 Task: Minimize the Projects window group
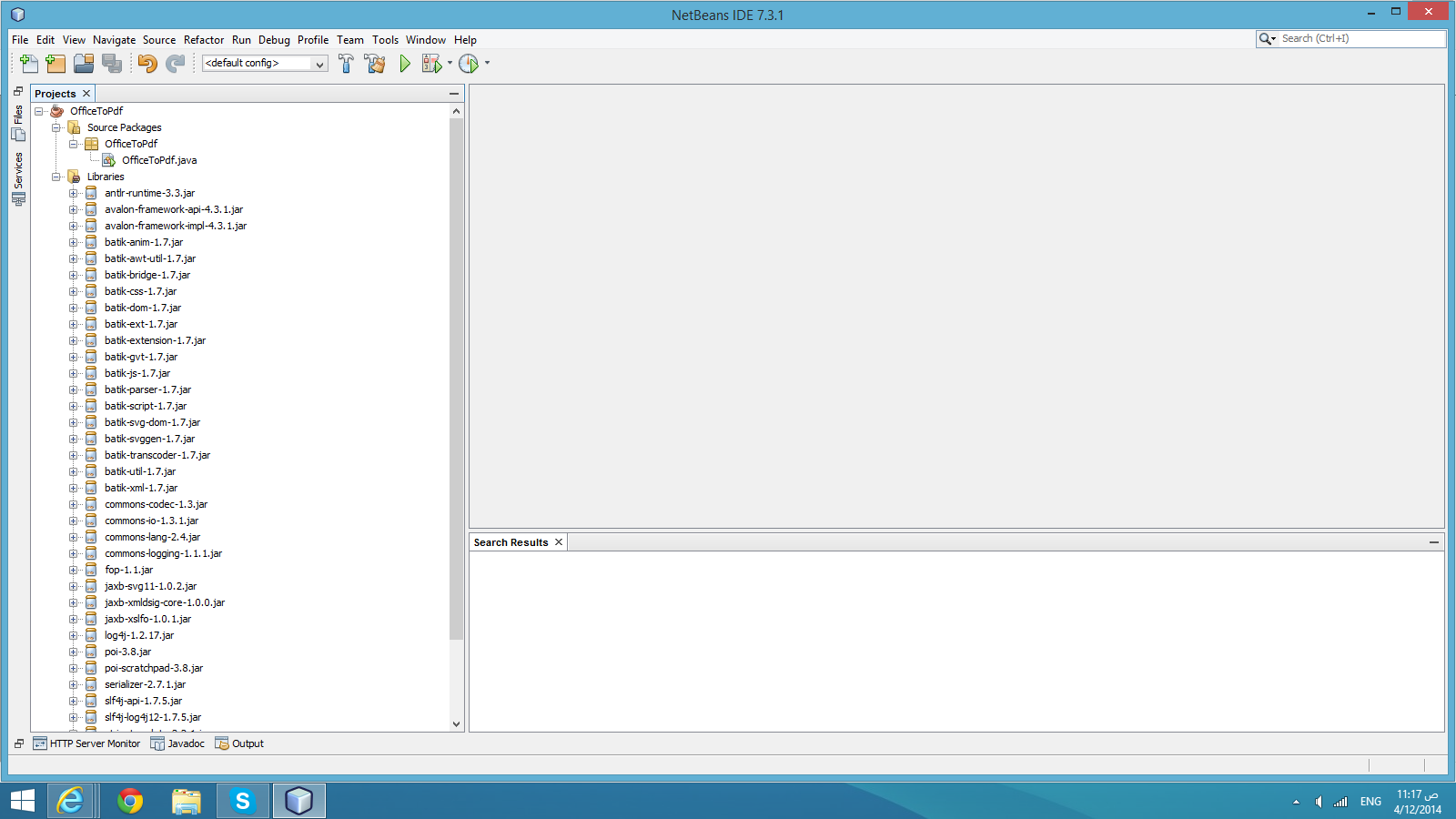tap(454, 94)
